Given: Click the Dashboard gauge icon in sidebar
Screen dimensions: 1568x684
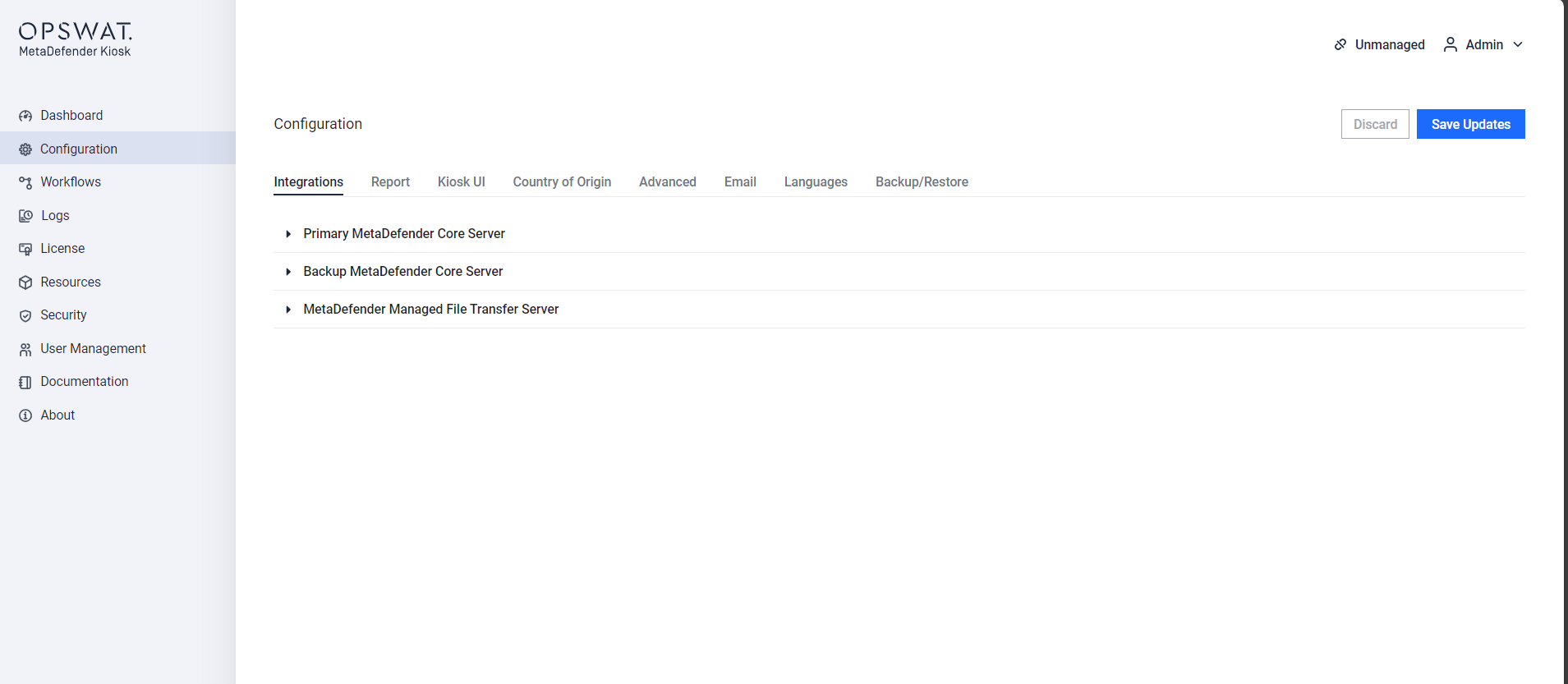Looking at the screenshot, I should coord(25,116).
